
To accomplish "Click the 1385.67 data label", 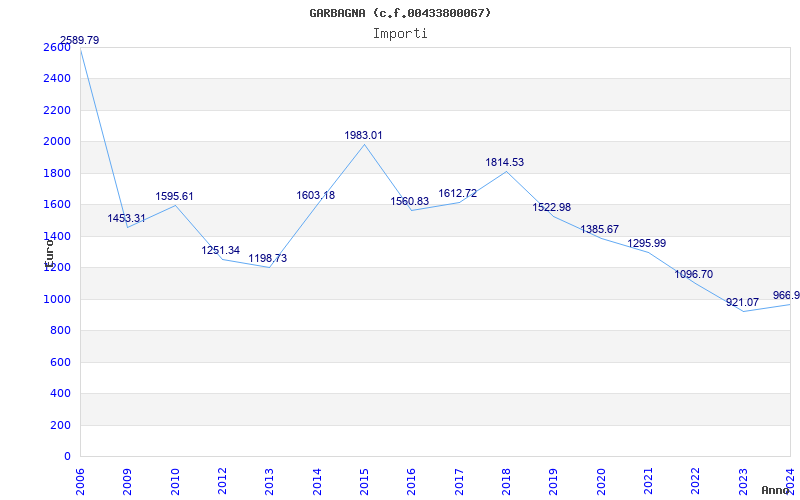I will [x=599, y=230].
